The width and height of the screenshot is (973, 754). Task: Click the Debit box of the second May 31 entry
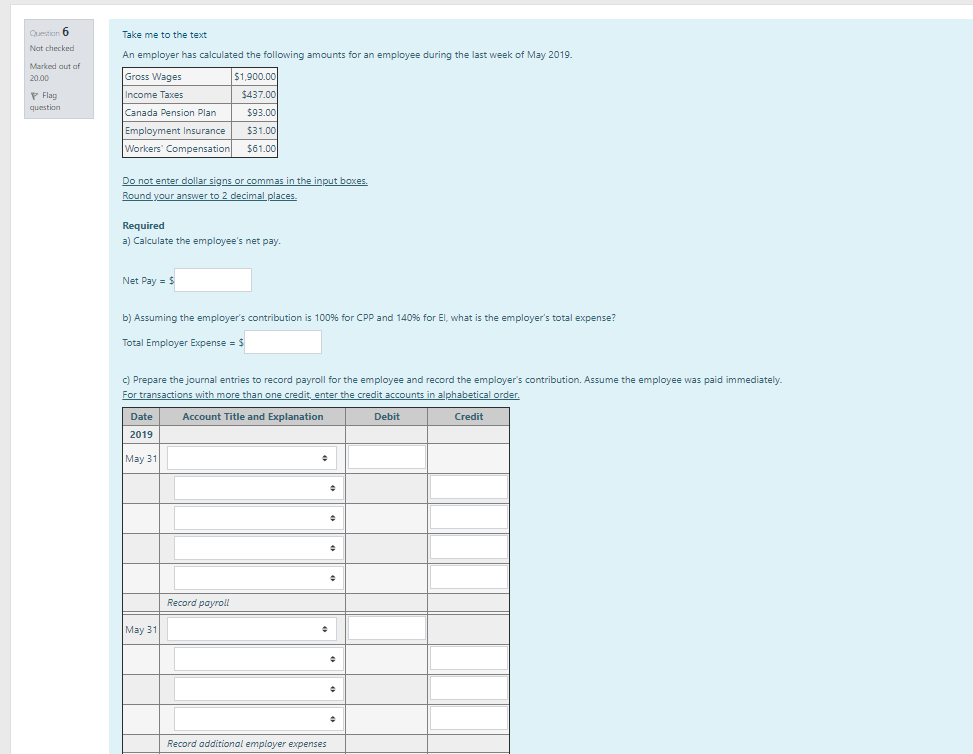tap(386, 629)
